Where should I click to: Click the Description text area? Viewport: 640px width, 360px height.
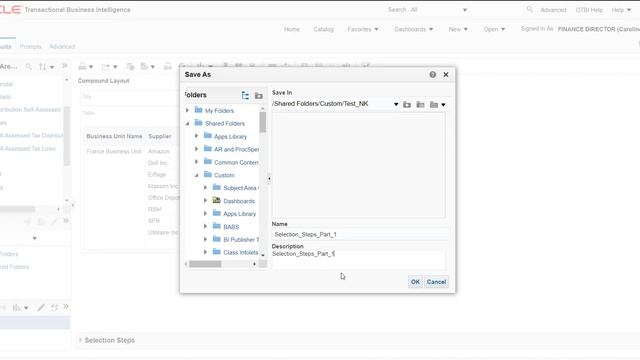[359, 260]
